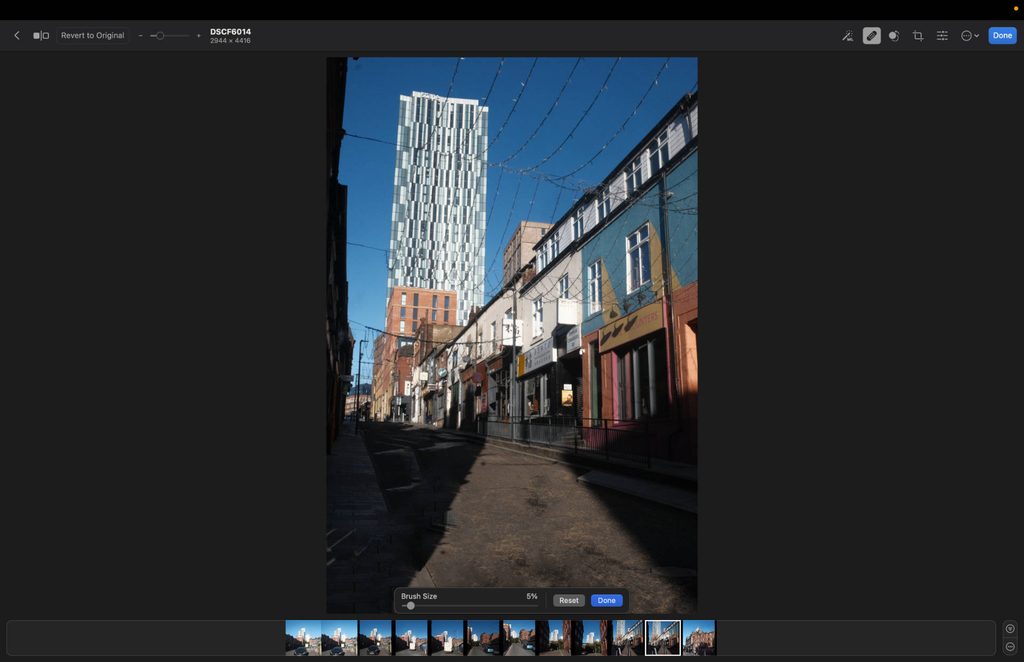Toggle the before/after comparison icon
Viewport: 1024px width, 662px height.
[x=40, y=35]
